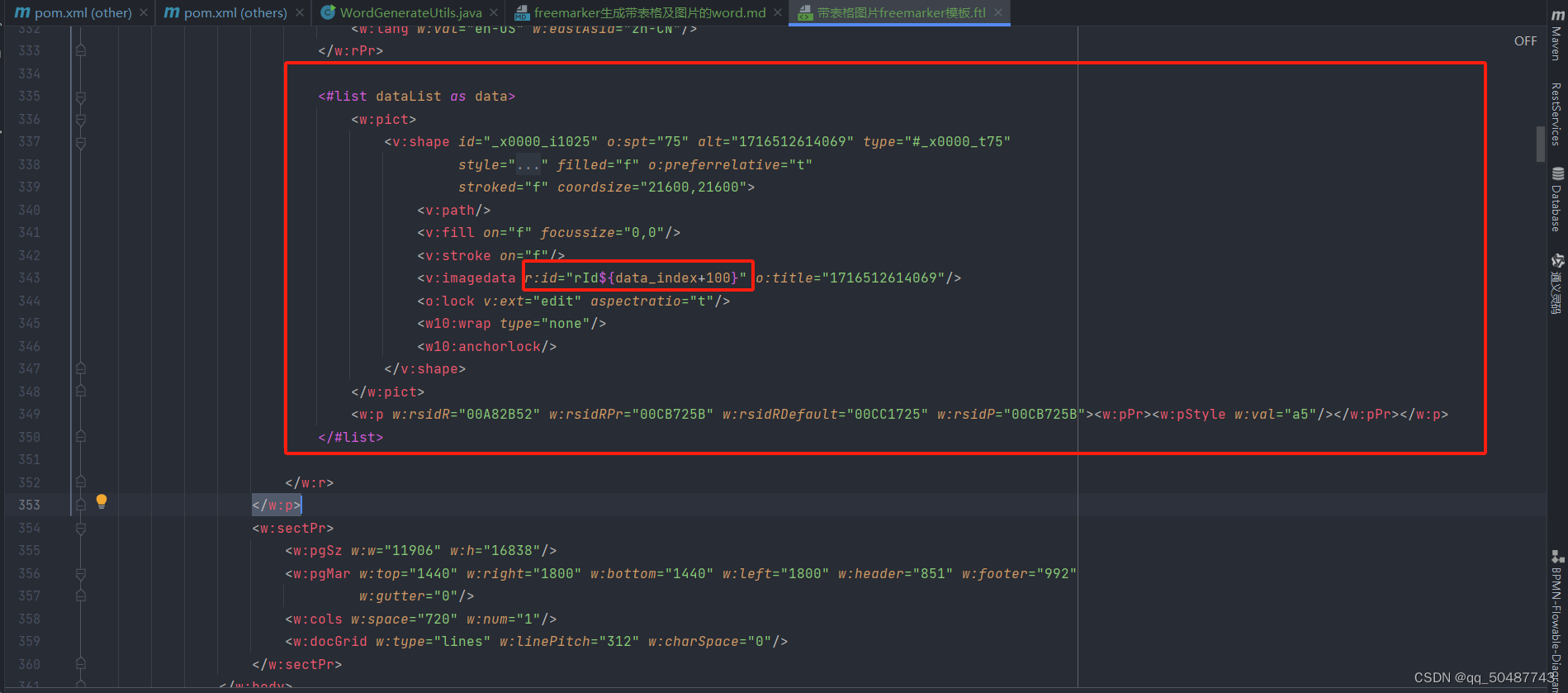Click the w:linePitch="312" attribute

tap(570, 642)
